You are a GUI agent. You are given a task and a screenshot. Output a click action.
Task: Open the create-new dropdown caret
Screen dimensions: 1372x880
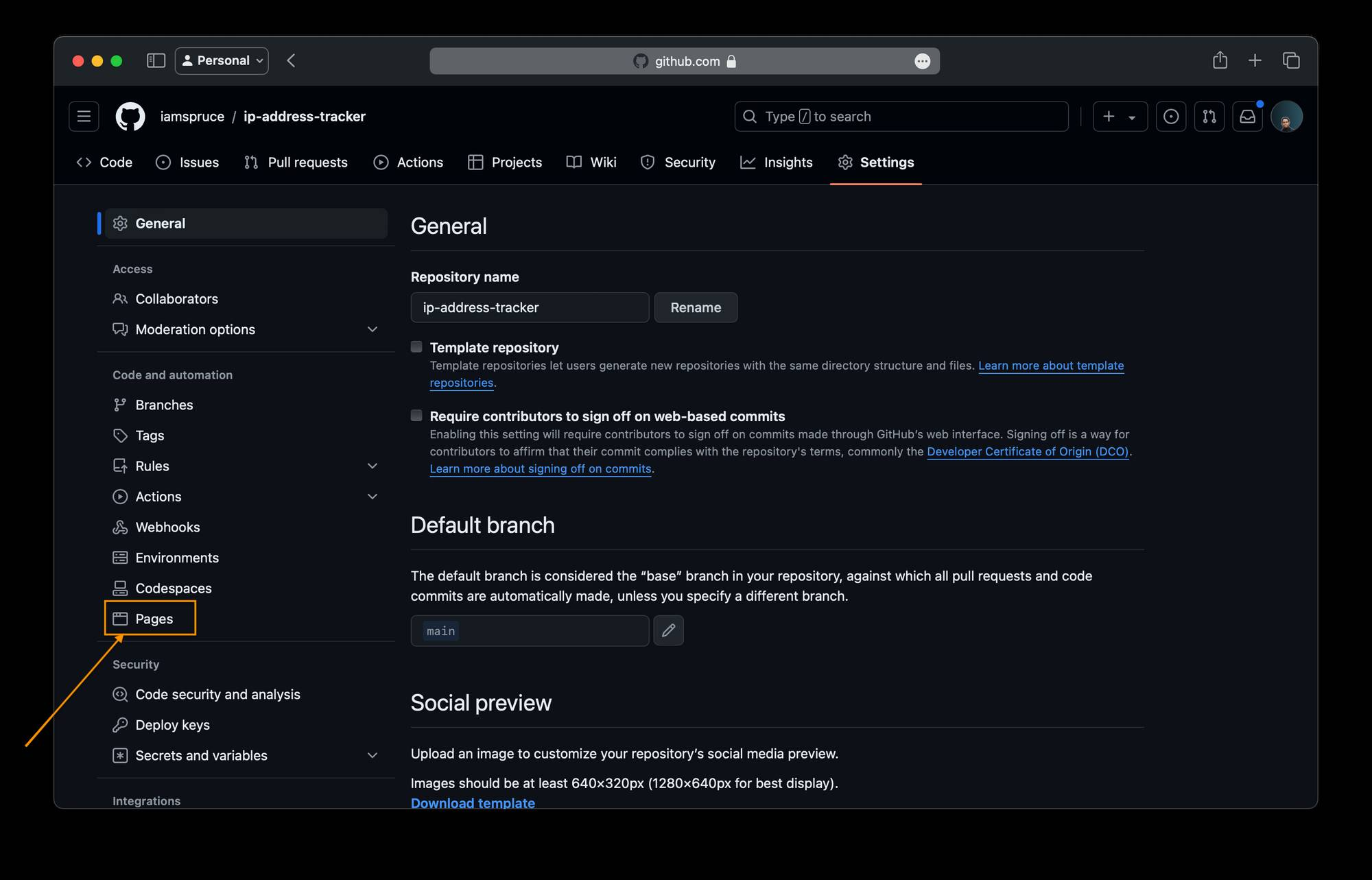(1132, 117)
